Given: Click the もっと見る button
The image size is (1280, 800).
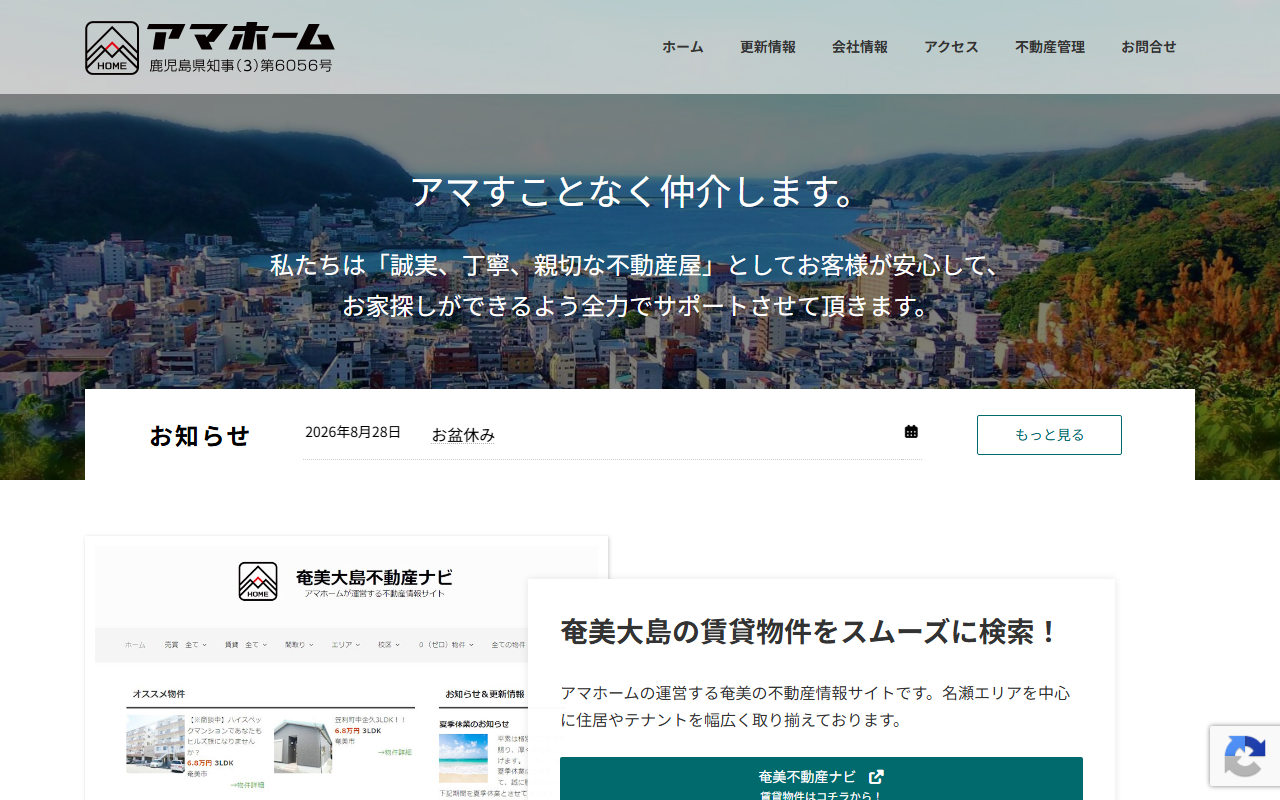Looking at the screenshot, I should [x=1049, y=435].
